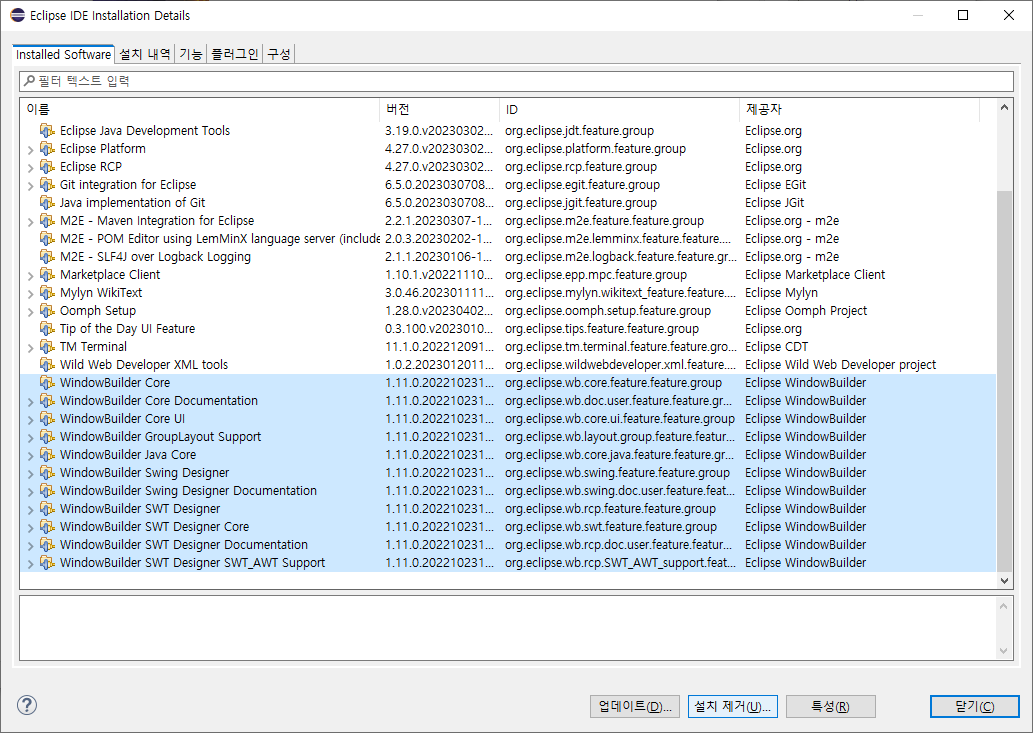The image size is (1033, 733).
Task: Click the feature icon beside Eclipse Java Development Tools
Action: point(47,130)
